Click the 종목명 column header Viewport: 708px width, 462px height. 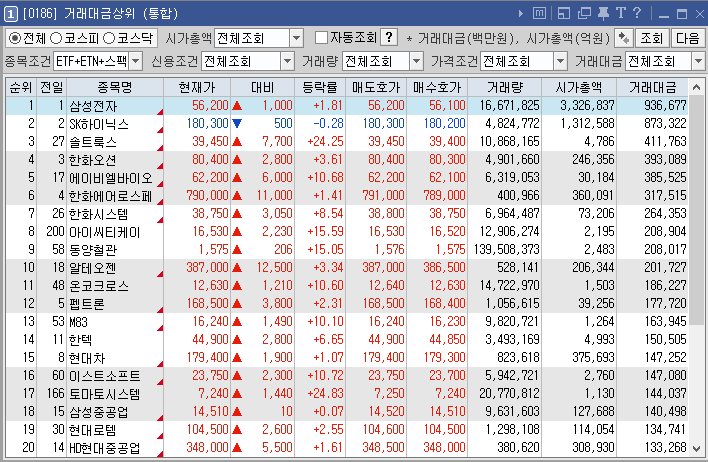tap(115, 87)
